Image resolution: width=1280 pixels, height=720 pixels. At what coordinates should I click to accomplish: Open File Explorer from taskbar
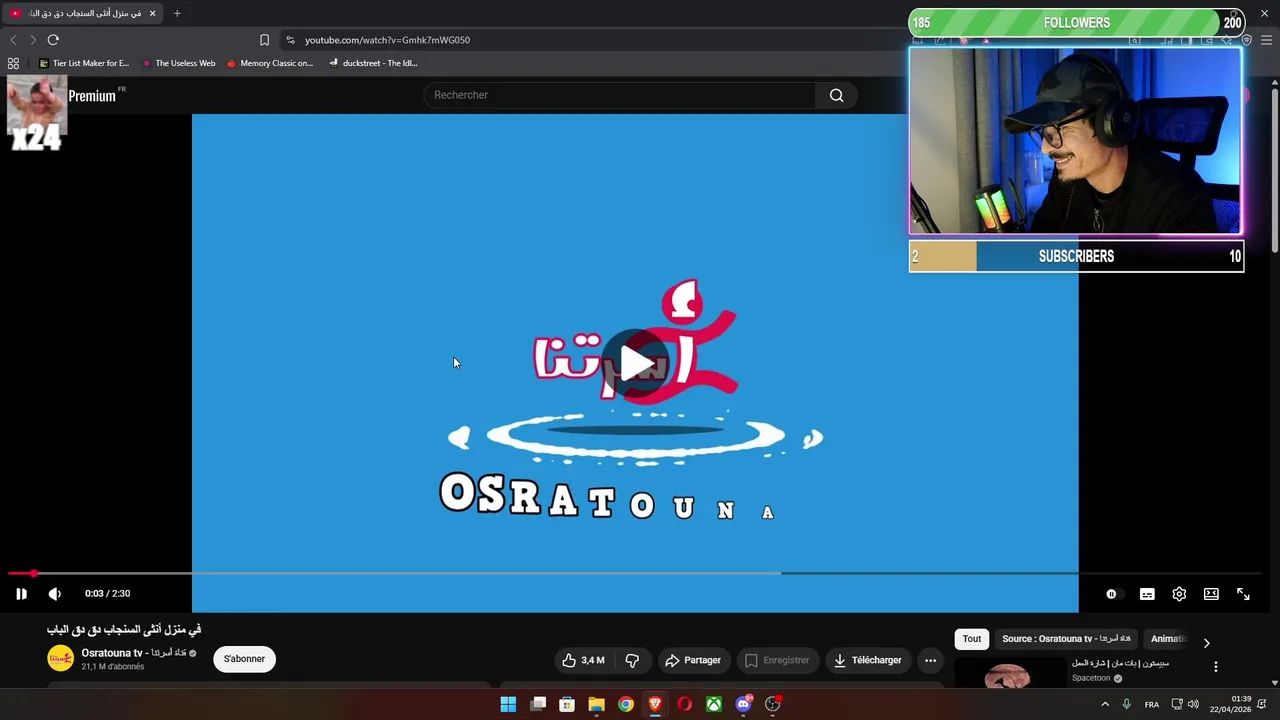[x=596, y=704]
